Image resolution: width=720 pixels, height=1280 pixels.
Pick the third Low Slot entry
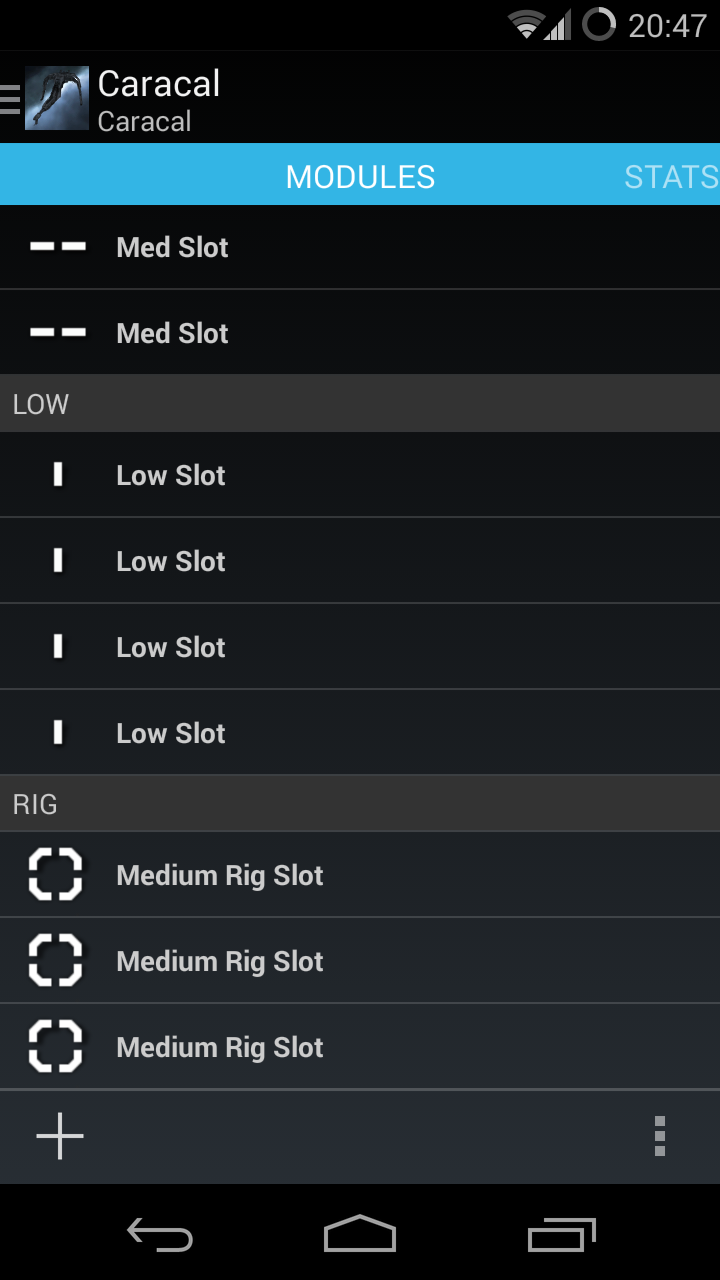tap(360, 647)
